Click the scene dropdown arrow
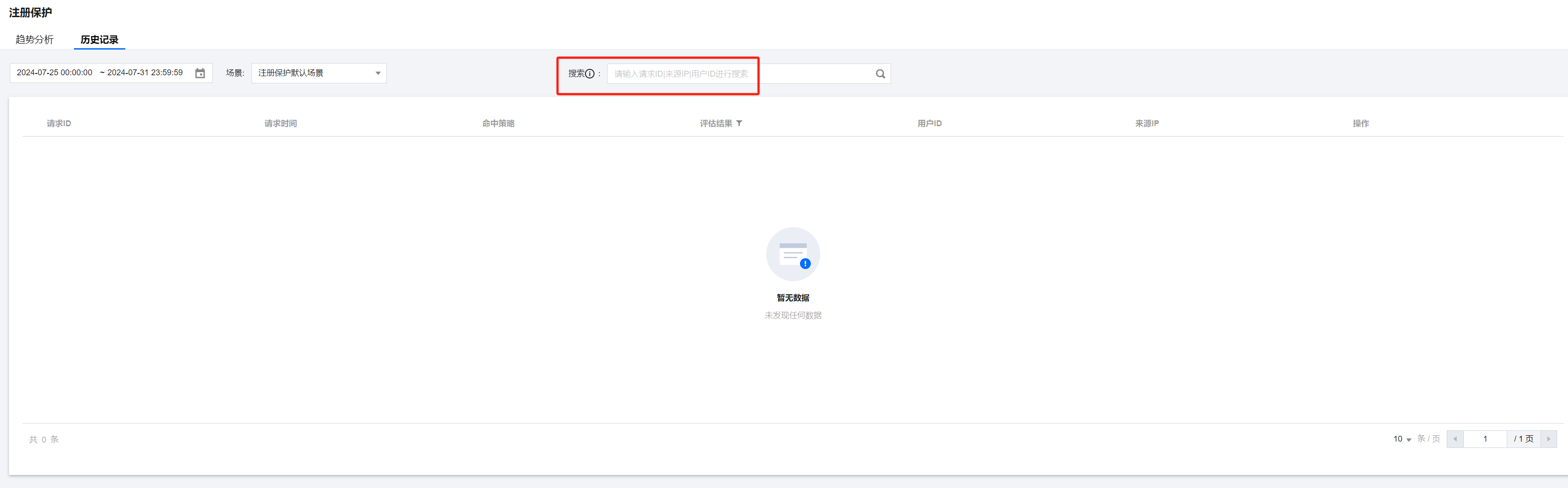 coord(378,73)
